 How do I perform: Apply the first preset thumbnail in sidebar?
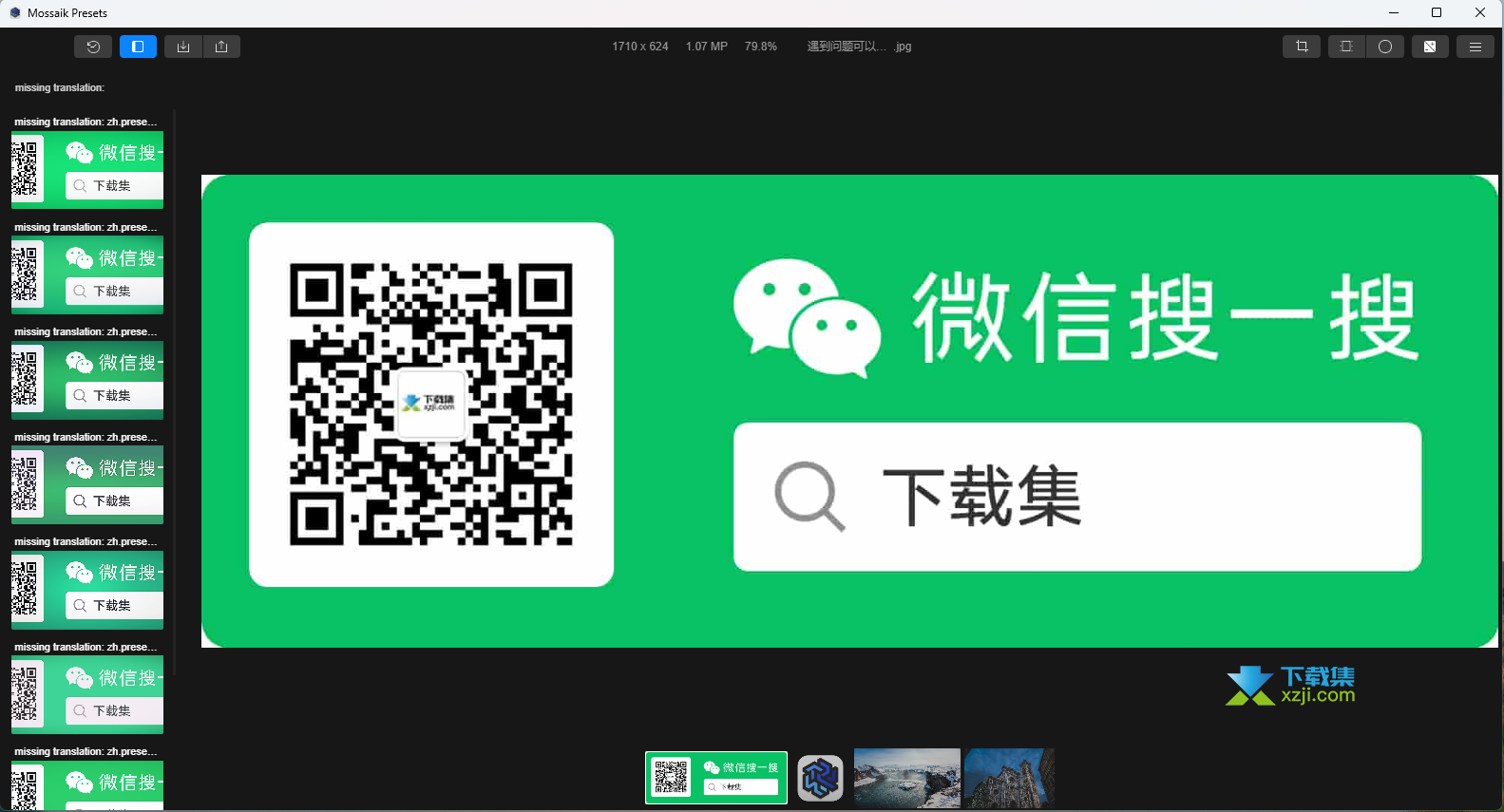click(x=87, y=170)
